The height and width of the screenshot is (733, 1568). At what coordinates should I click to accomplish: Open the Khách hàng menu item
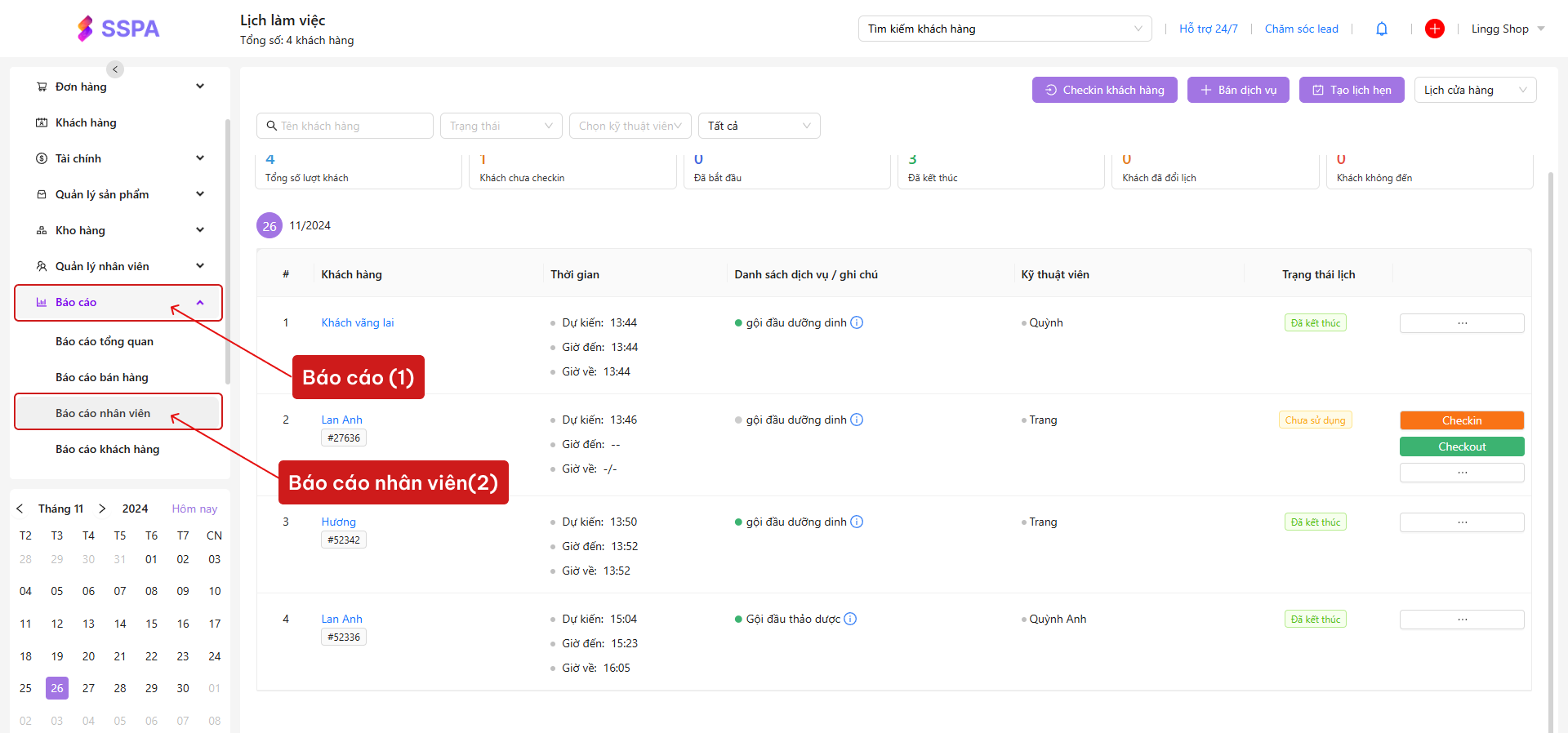(86, 122)
